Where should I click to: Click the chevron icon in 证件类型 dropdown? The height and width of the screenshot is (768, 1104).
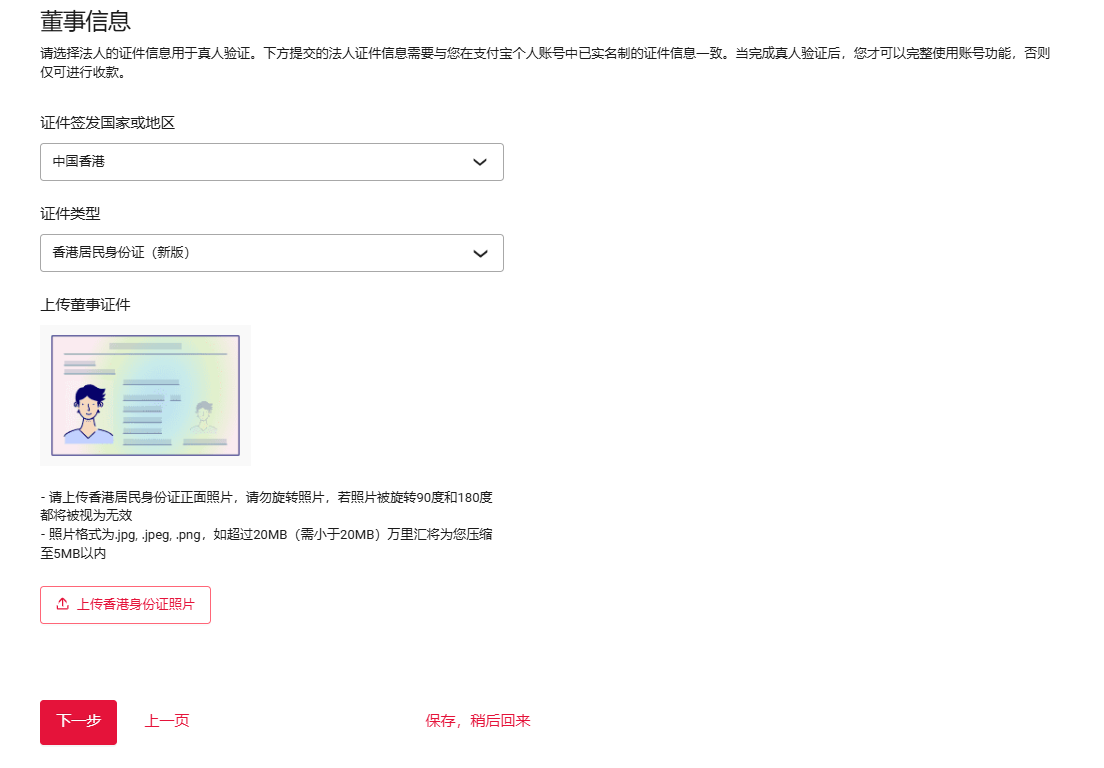[x=480, y=253]
